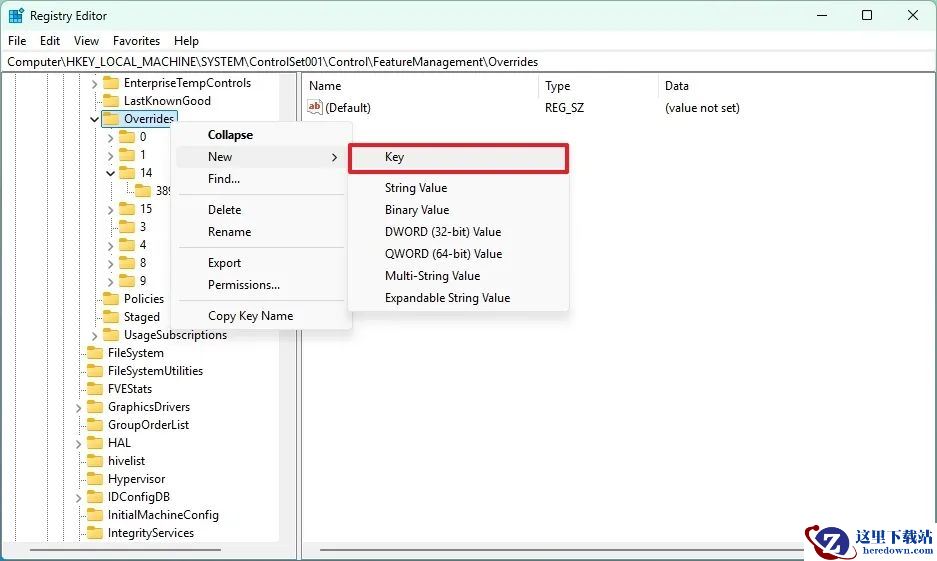Click the HAL folder icon
This screenshot has width=937, height=561.
click(x=95, y=442)
